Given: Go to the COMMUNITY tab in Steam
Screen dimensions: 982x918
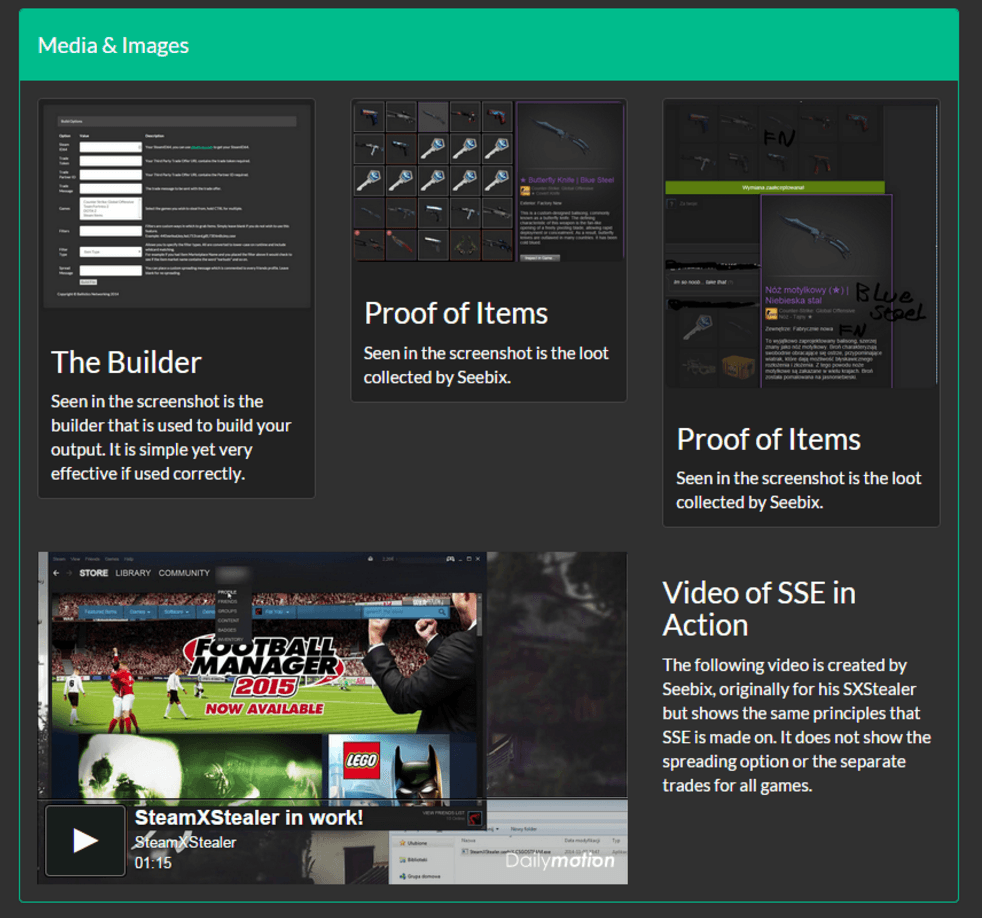Looking at the screenshot, I should (184, 574).
